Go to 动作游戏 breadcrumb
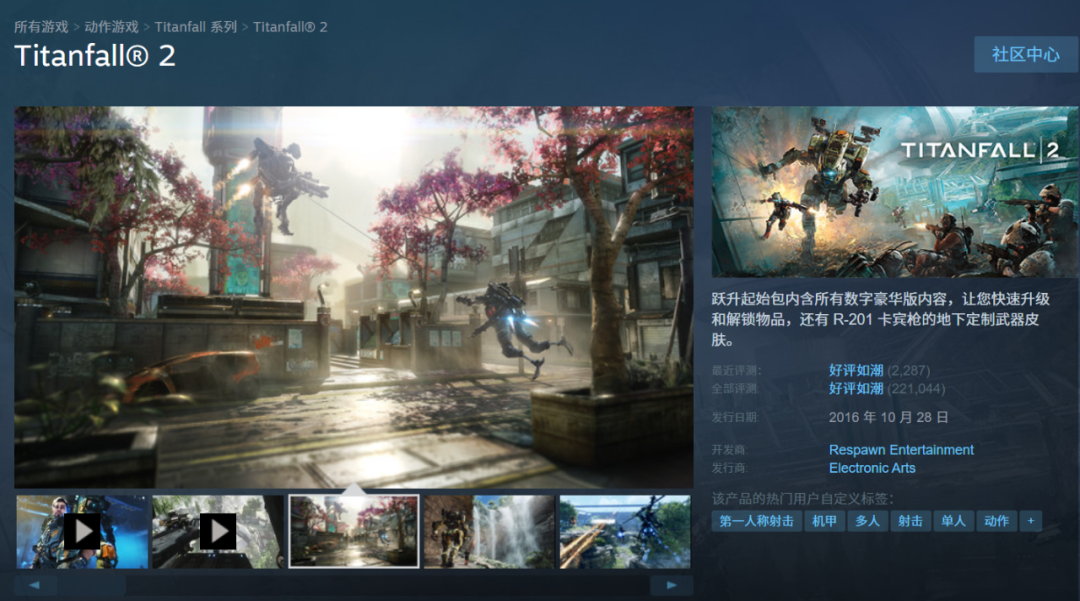This screenshot has width=1080, height=601. [112, 27]
